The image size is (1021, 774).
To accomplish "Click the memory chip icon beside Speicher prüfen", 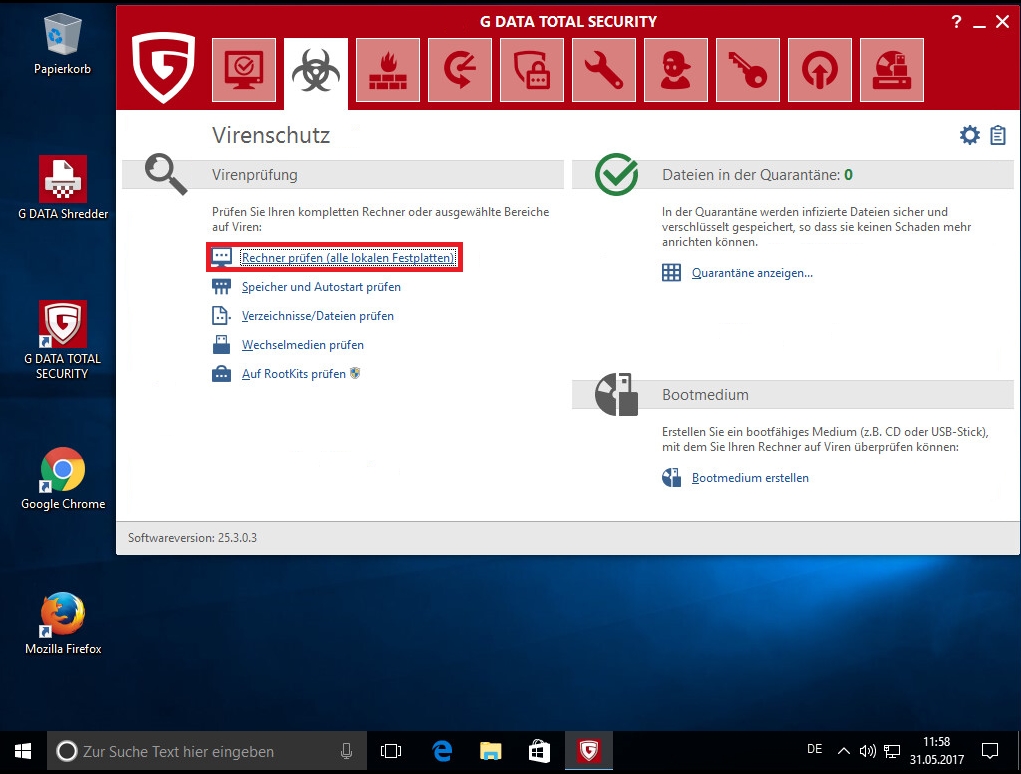I will click(x=221, y=286).
